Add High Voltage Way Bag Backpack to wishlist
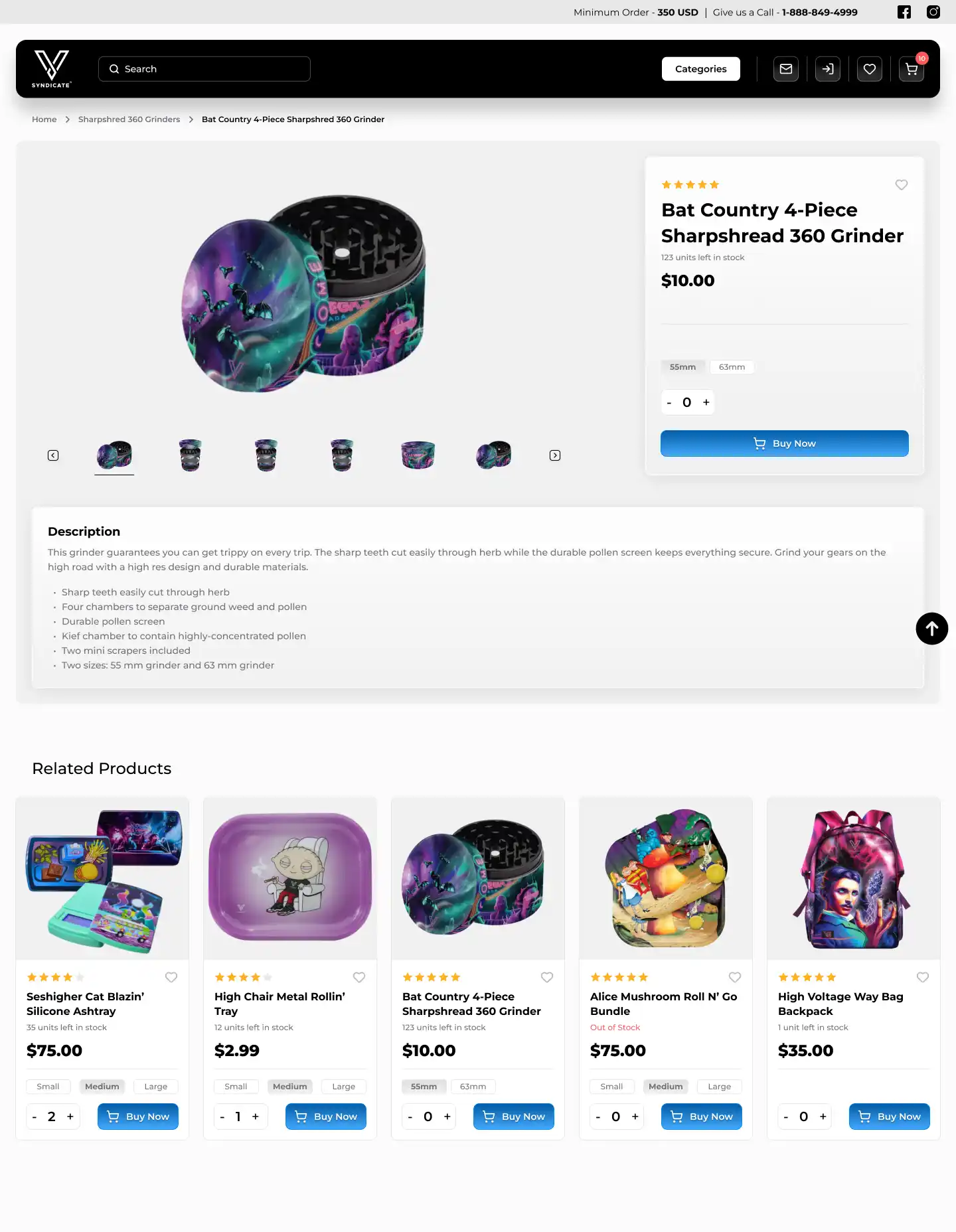The image size is (956, 1232). tap(923, 977)
